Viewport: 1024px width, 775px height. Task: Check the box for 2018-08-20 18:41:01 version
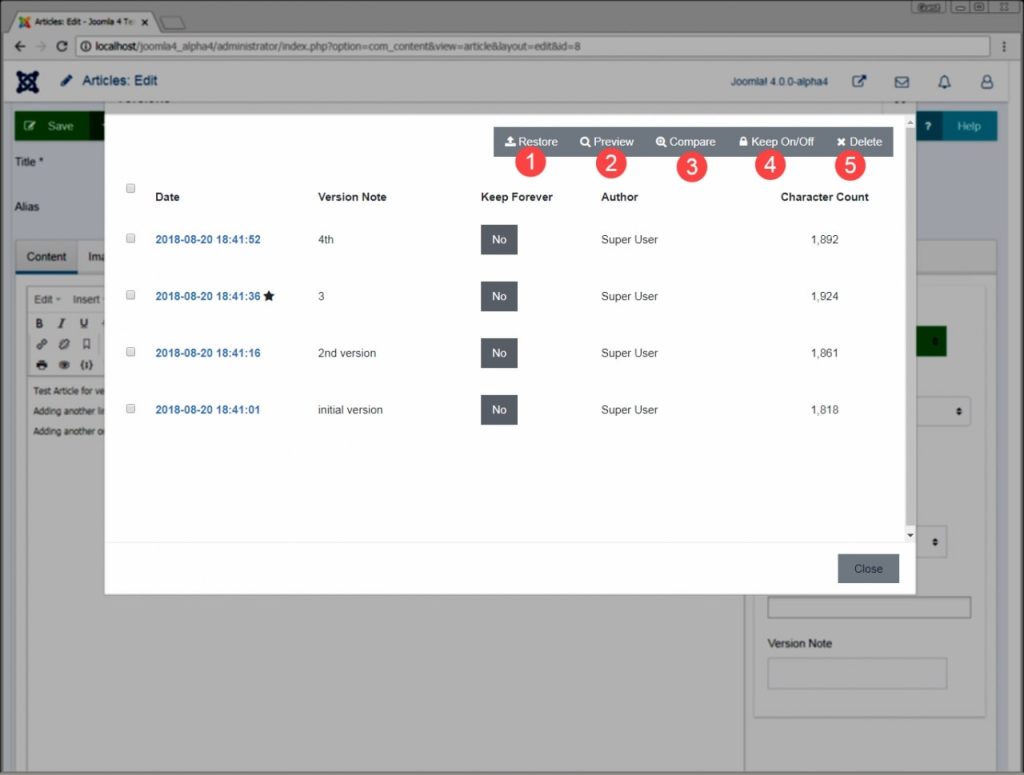pyautogui.click(x=131, y=409)
